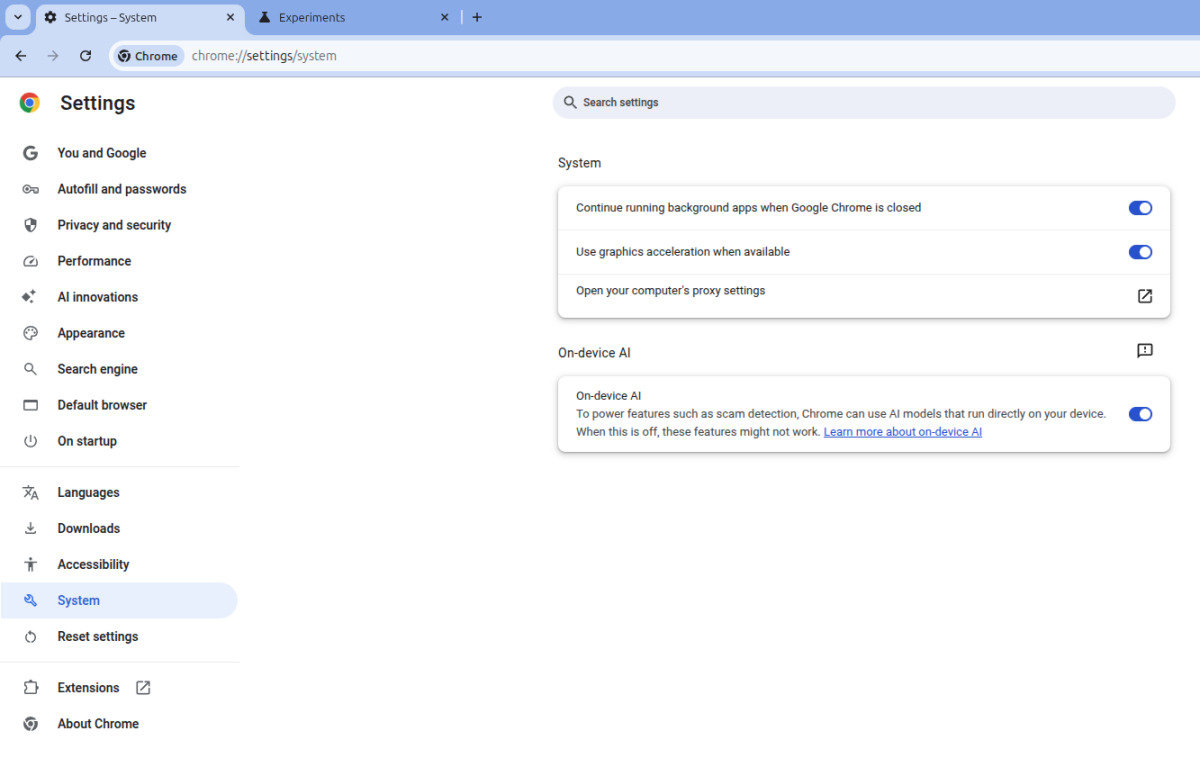This screenshot has height=776, width=1200.
Task: Toggle Use graphics acceleration switch
Action: click(x=1140, y=252)
